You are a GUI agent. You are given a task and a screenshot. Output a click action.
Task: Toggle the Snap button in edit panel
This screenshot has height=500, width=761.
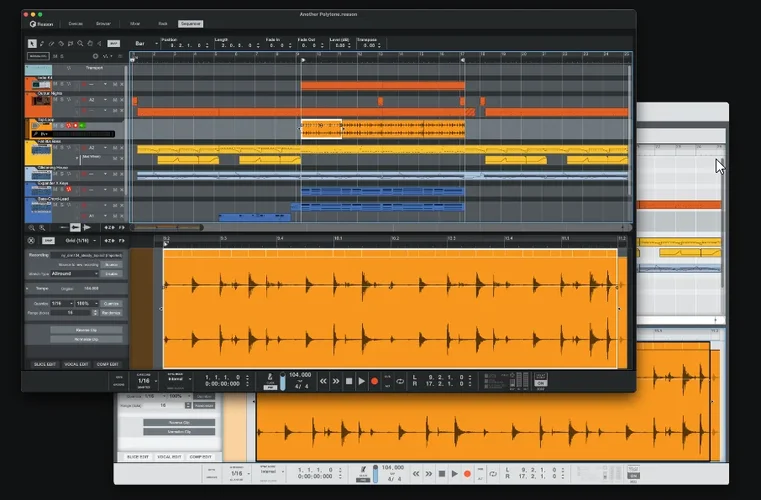[x=48, y=240]
